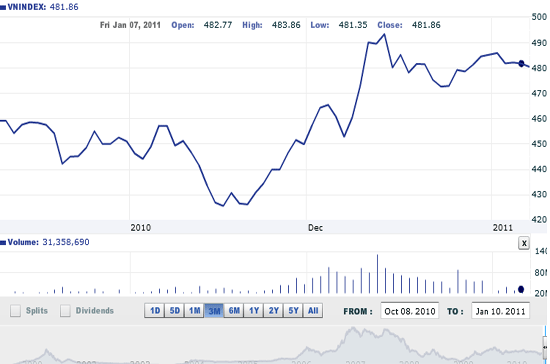Click the Close value 481.86
This screenshot has width=550, height=364.
426,25
